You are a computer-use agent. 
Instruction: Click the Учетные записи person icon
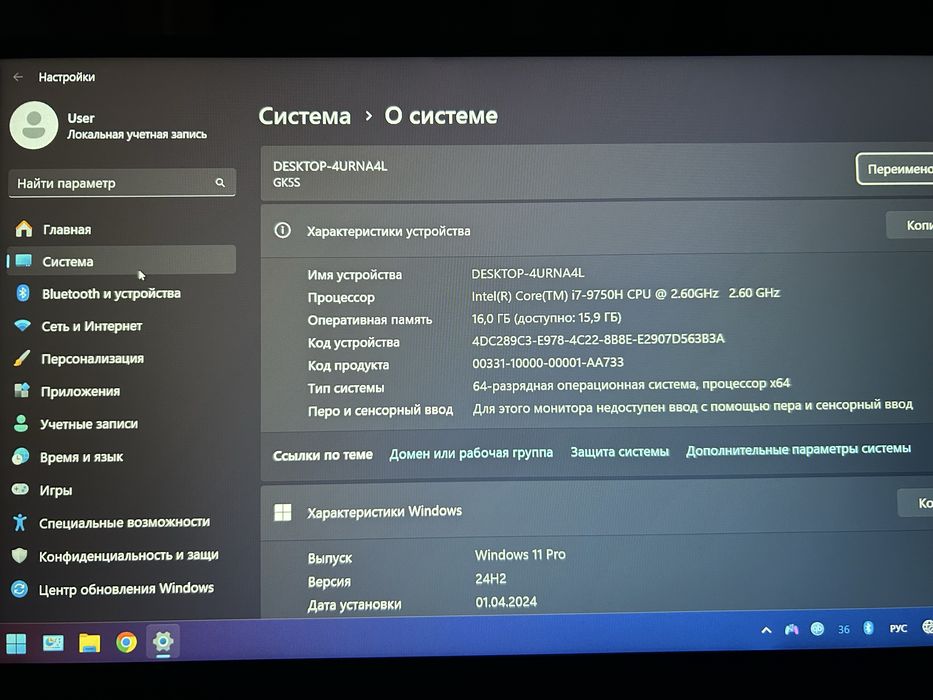21,423
